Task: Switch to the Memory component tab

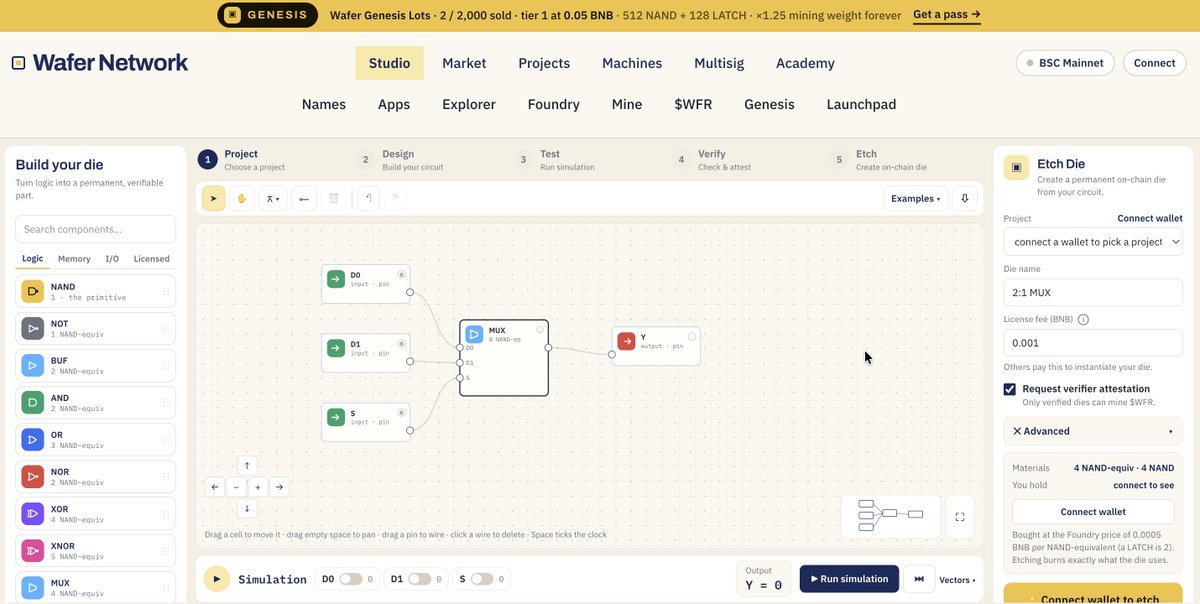Action: coord(74,259)
